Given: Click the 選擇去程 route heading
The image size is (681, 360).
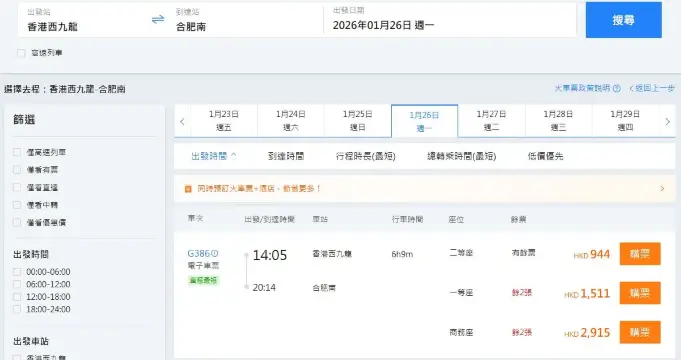Looking at the screenshot, I should click(x=65, y=89).
